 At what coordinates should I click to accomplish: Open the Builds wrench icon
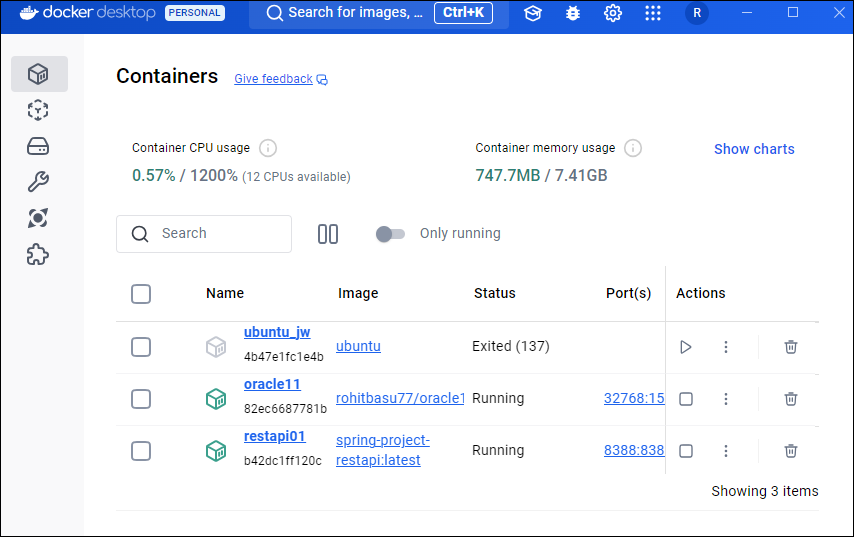tap(38, 182)
